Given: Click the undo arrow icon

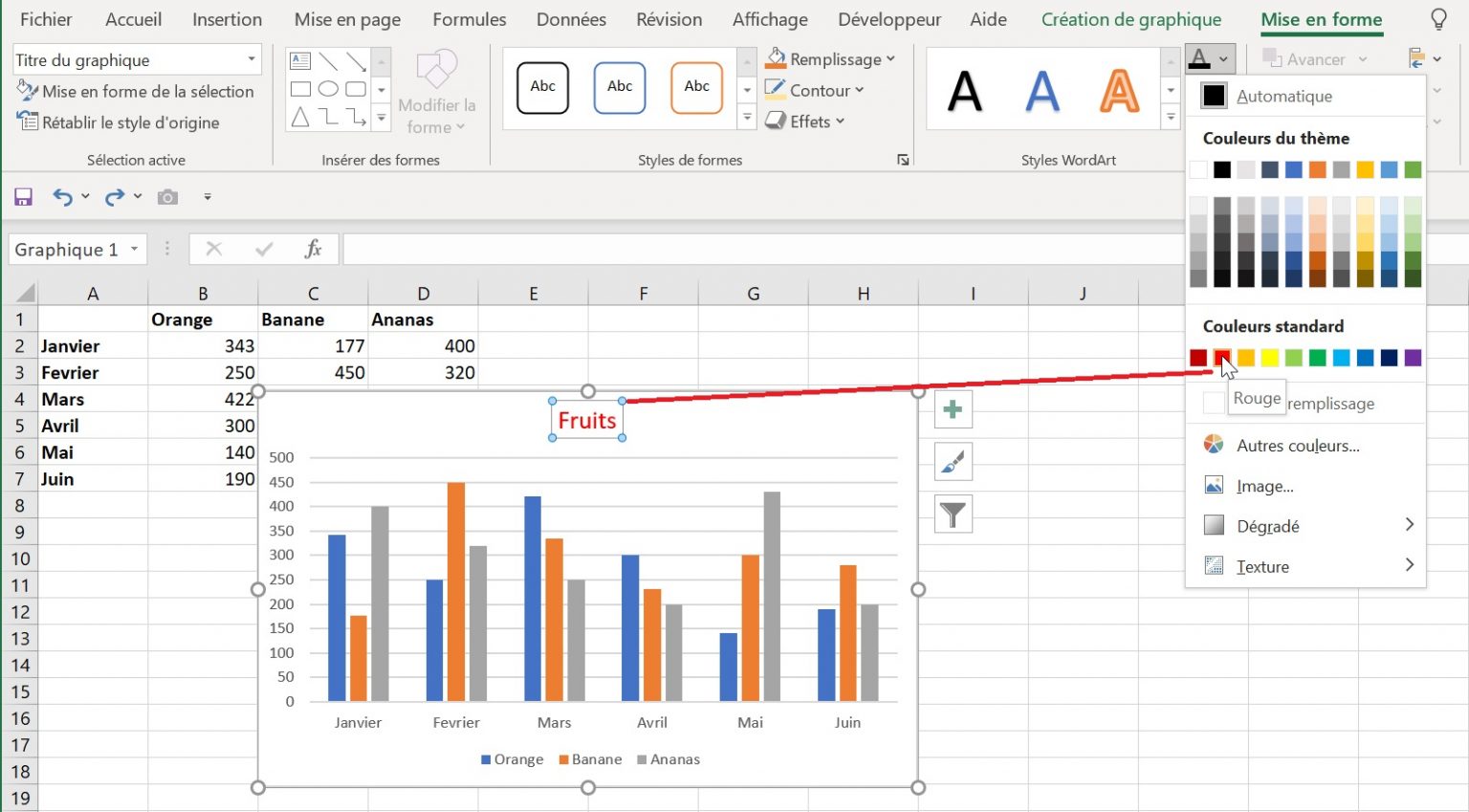Looking at the screenshot, I should click(62, 197).
